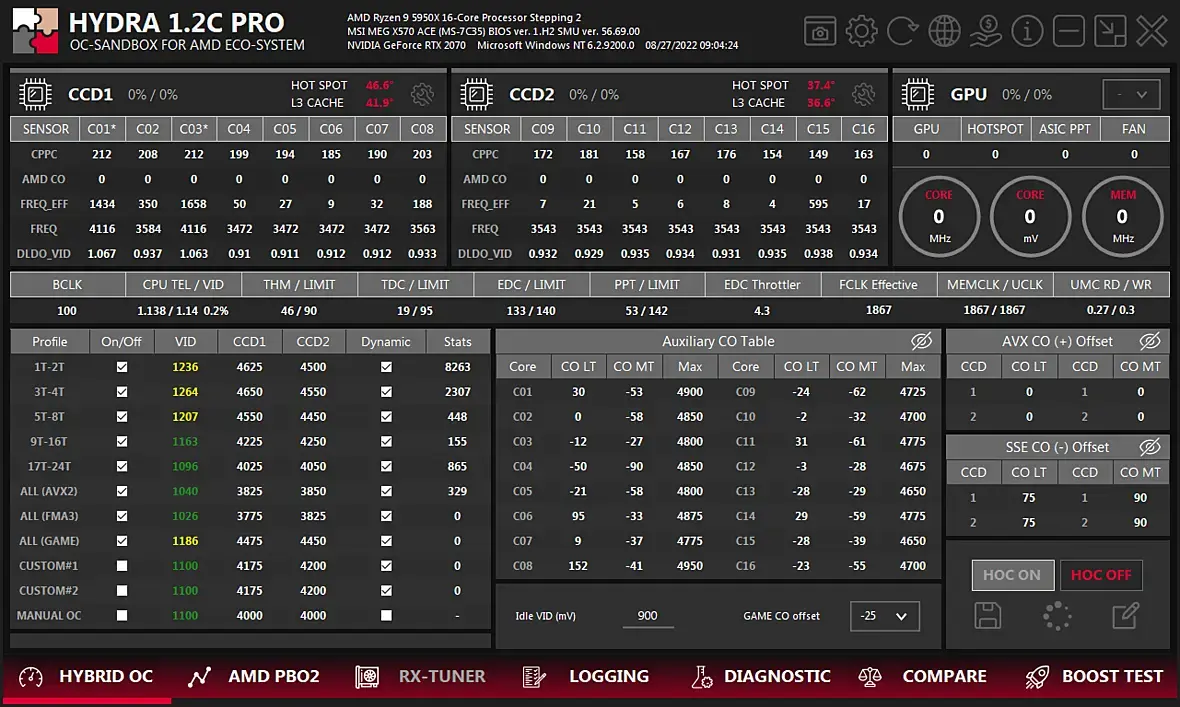Click the donate hand-with-coin icon
This screenshot has width=1180, height=707.
point(985,32)
